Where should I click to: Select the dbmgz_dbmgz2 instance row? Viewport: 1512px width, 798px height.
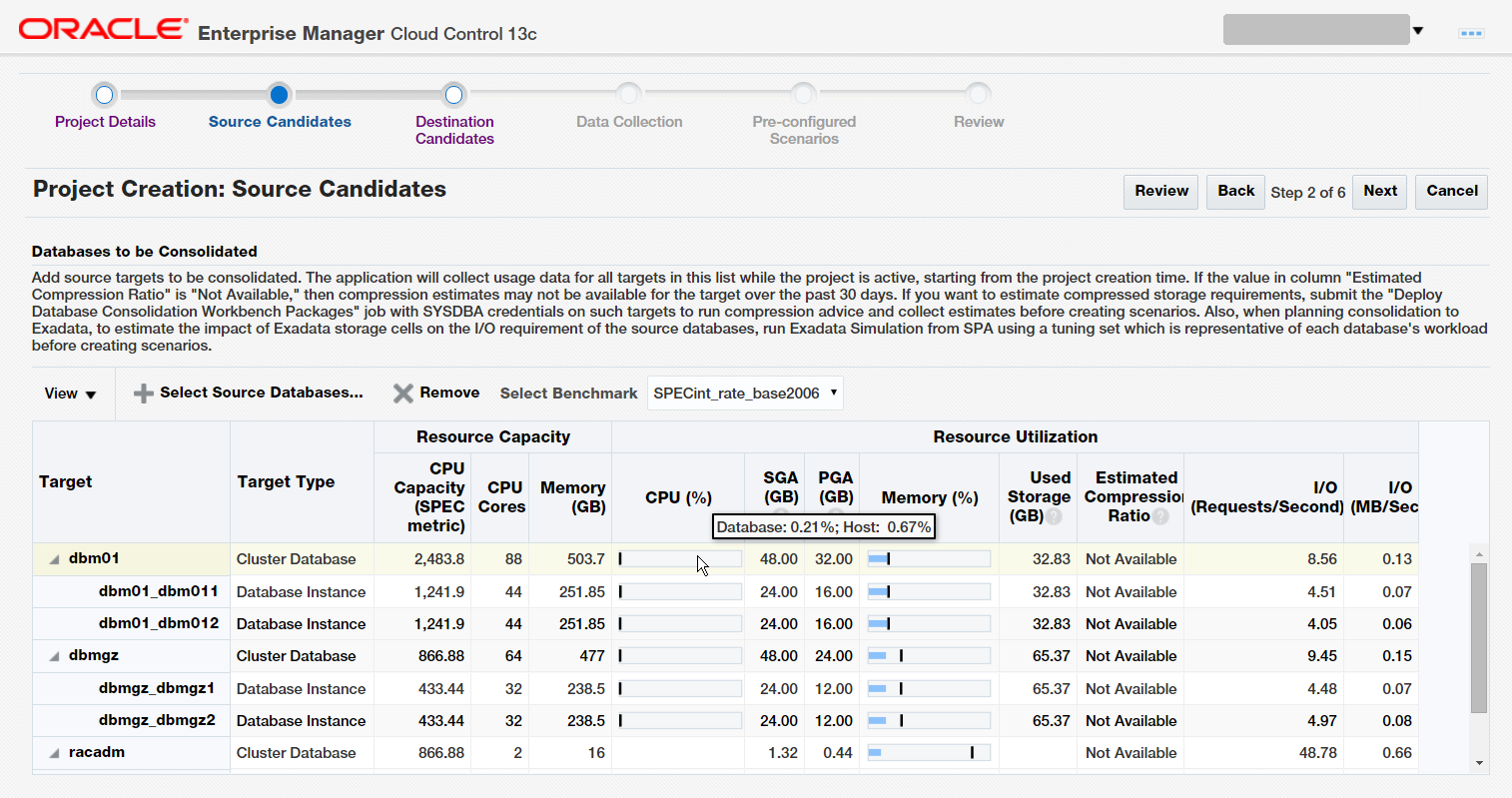(725, 720)
